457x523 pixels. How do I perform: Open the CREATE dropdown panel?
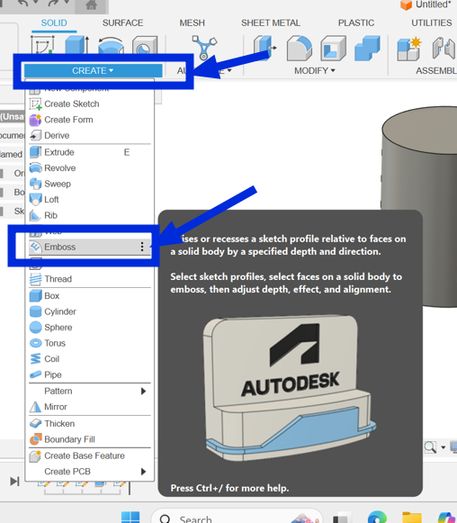[93, 71]
